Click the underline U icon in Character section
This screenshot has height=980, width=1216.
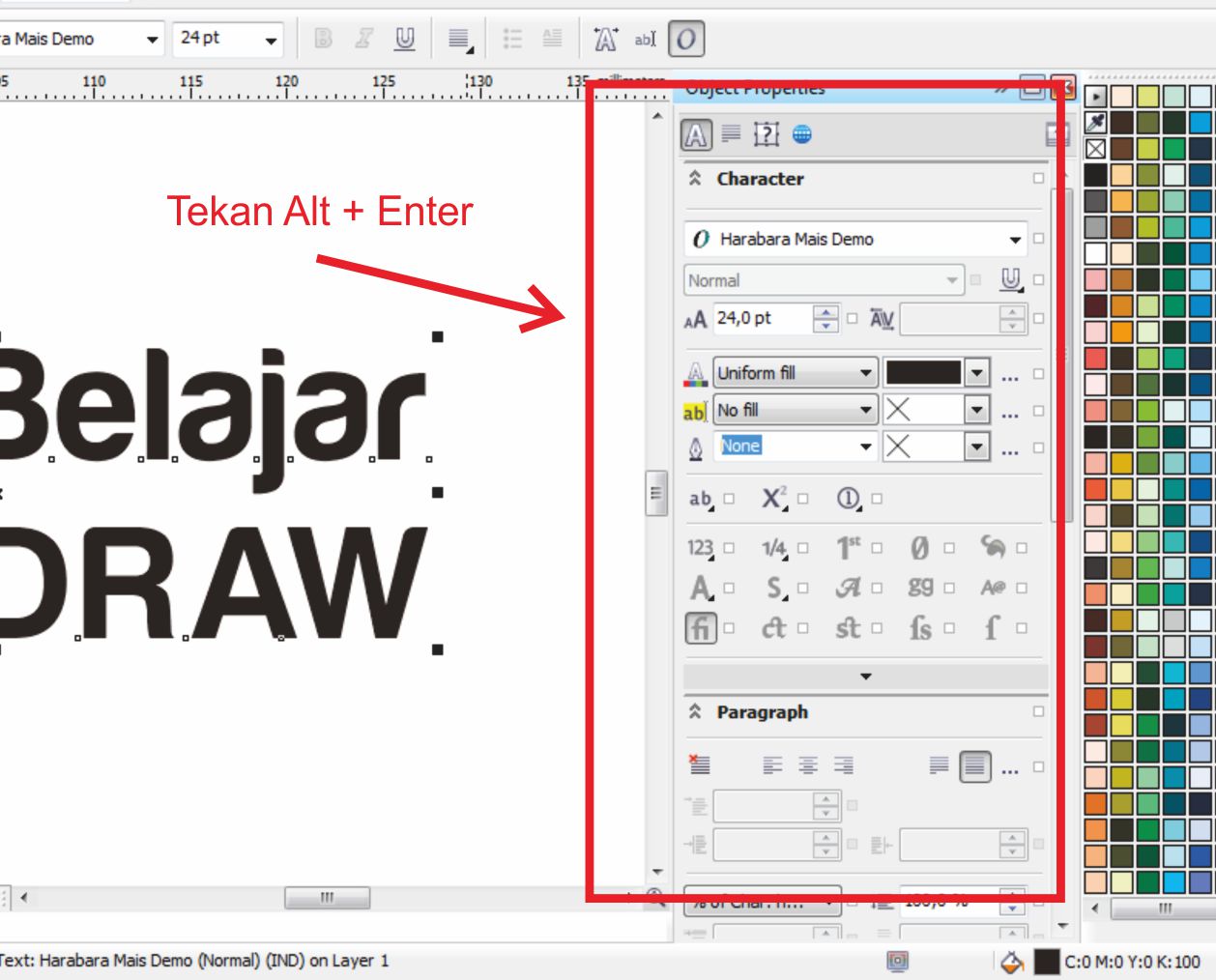pos(1012,279)
